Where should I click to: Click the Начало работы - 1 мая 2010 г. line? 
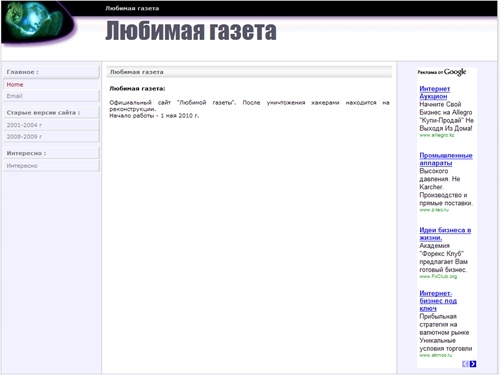click(x=154, y=116)
